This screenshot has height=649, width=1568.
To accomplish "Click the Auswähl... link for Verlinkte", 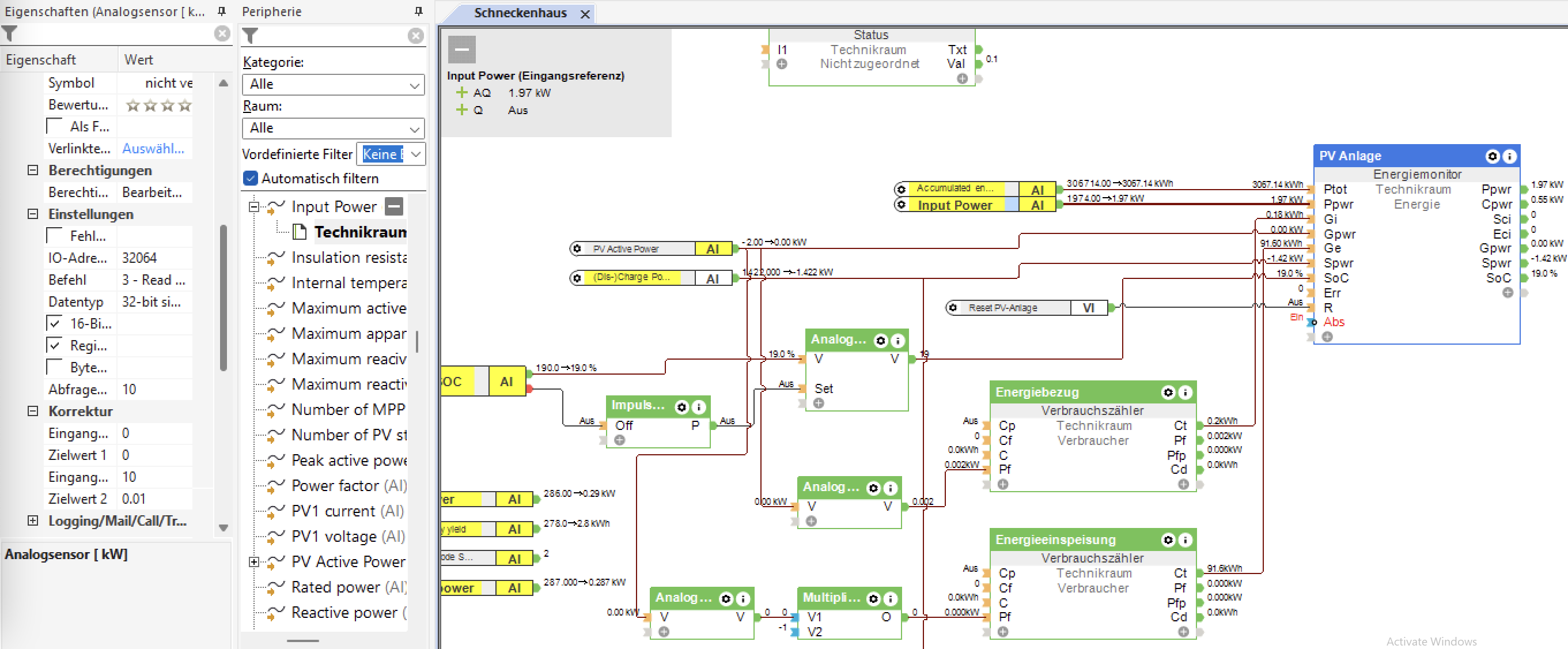I will (x=153, y=149).
